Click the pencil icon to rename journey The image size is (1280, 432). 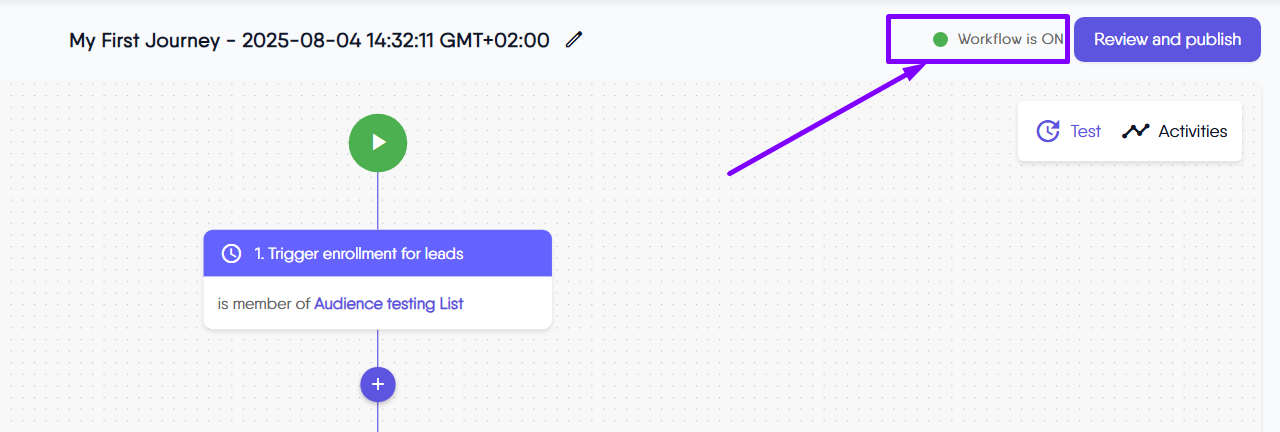[573, 40]
